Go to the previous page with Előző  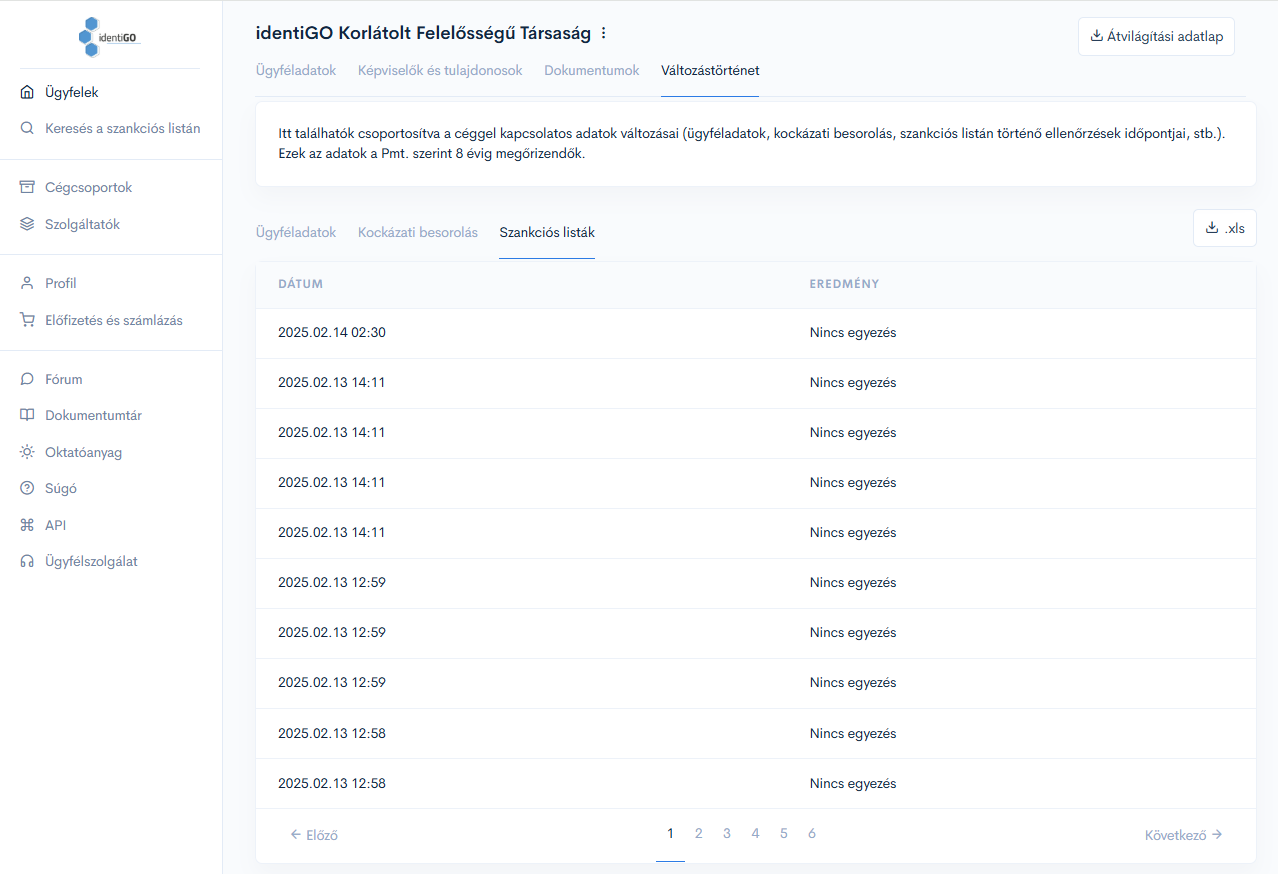pyautogui.click(x=314, y=834)
